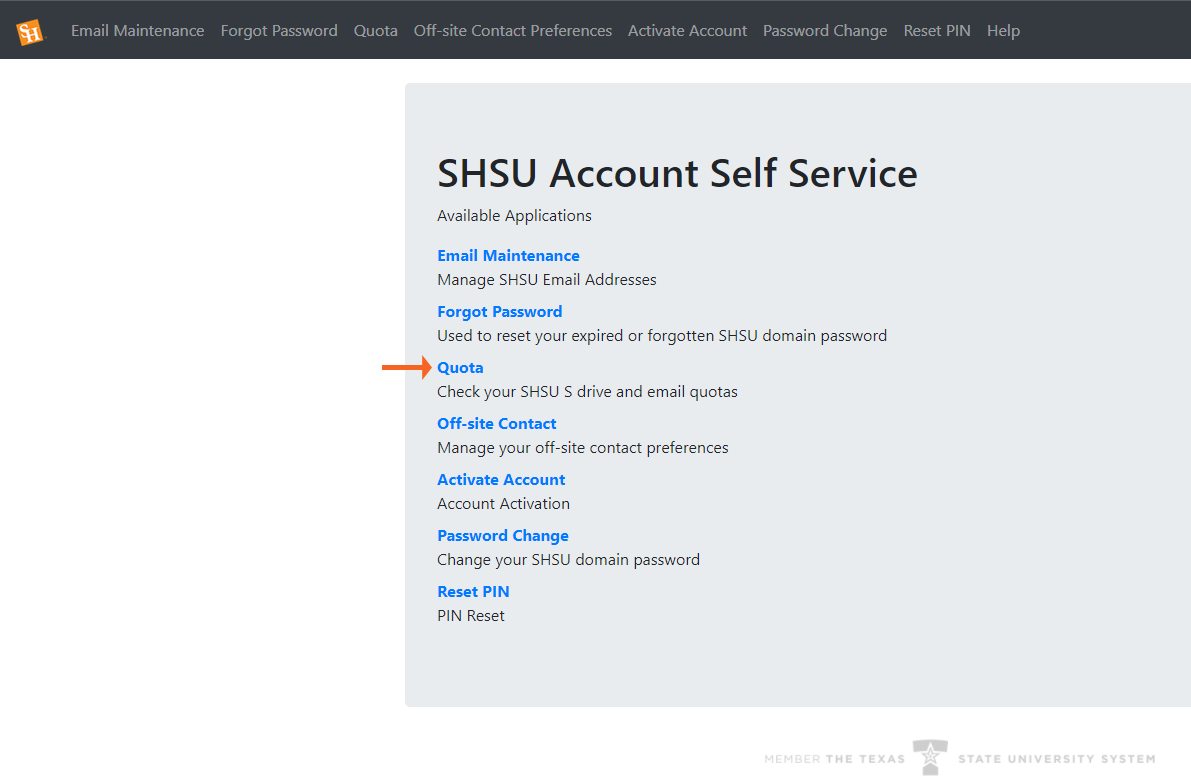
Task: Open Reset PIN from the navbar
Action: 936,31
